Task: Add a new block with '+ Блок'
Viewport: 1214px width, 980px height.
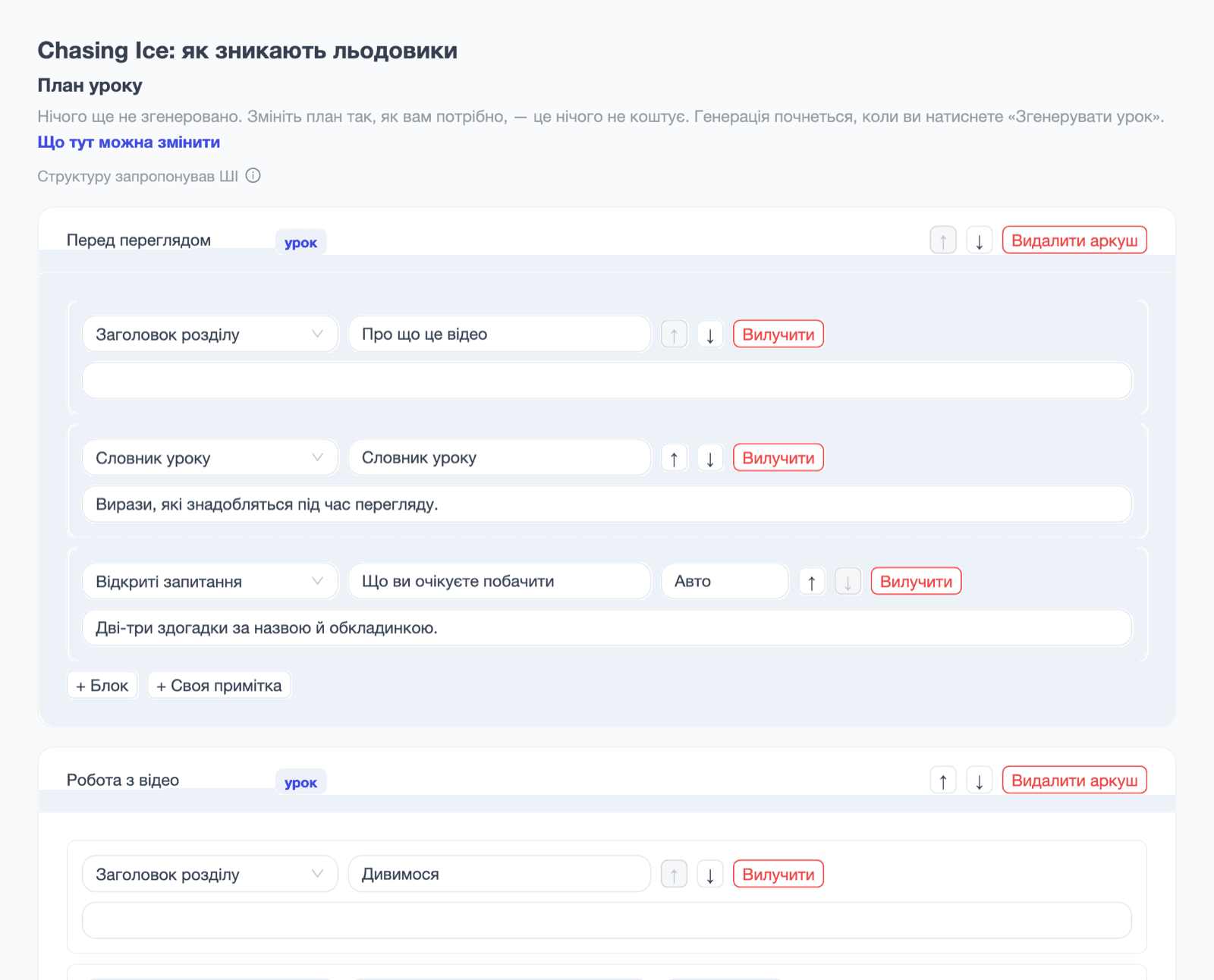Action: 102,686
